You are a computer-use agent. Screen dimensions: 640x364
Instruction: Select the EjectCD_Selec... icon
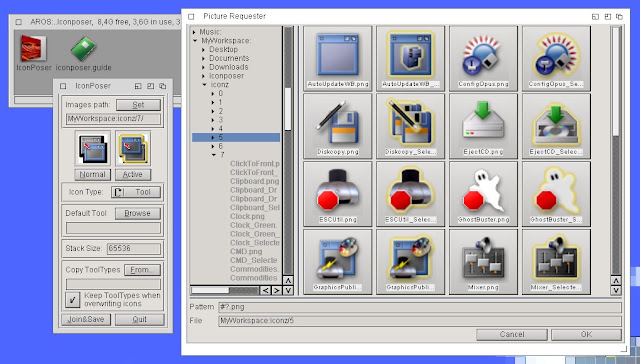point(556,126)
